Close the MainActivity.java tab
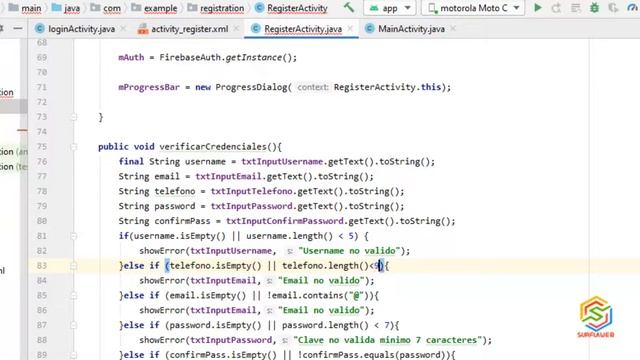The image size is (640, 360). 453,29
